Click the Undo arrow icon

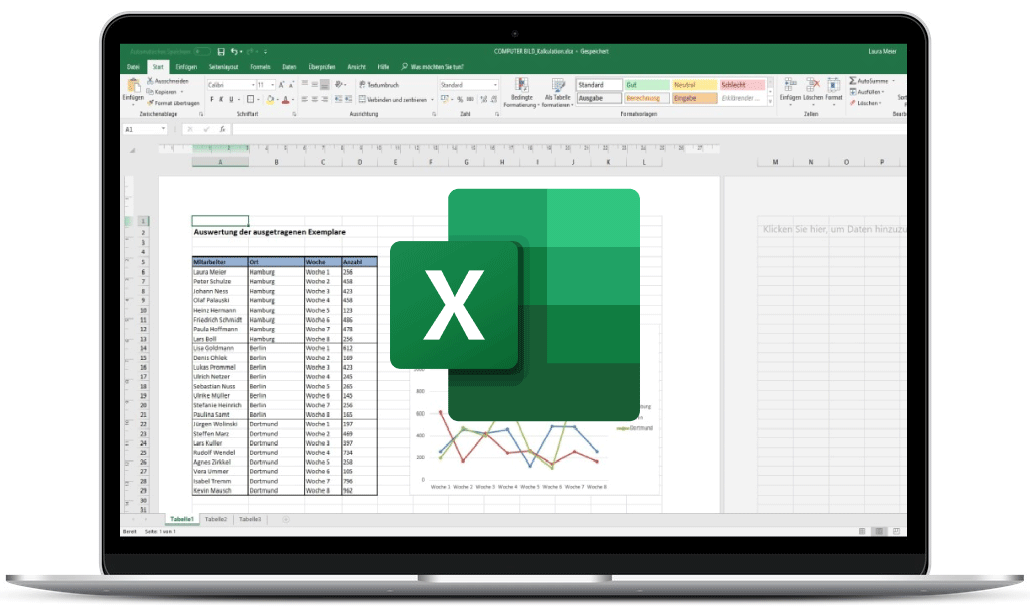(x=234, y=51)
